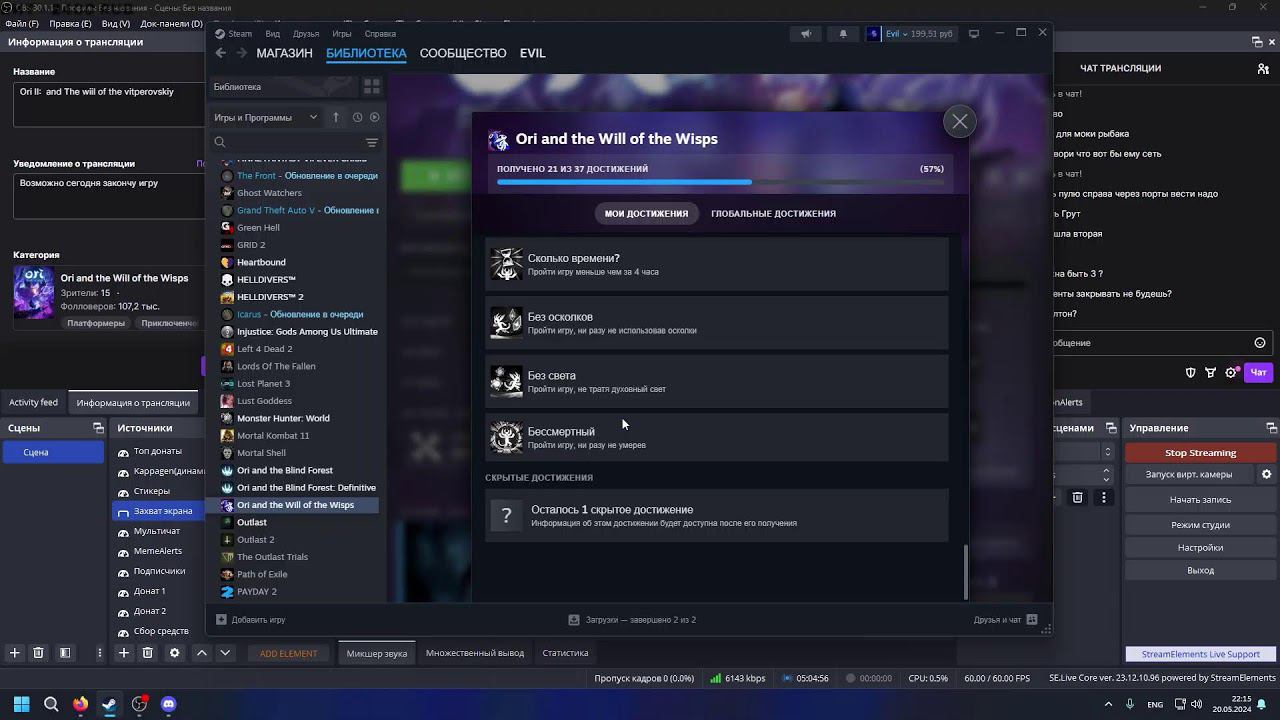Click the hidden achievement question mark
Screen dimensions: 1280x720
[x=506, y=515]
